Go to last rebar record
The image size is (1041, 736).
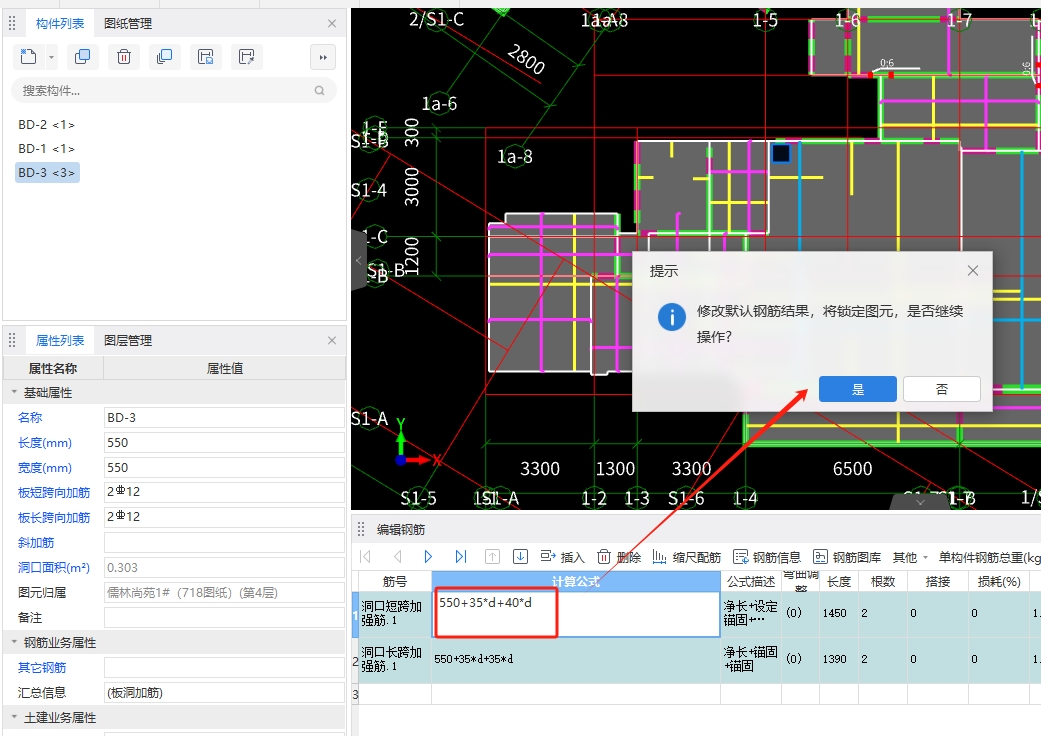(461, 557)
